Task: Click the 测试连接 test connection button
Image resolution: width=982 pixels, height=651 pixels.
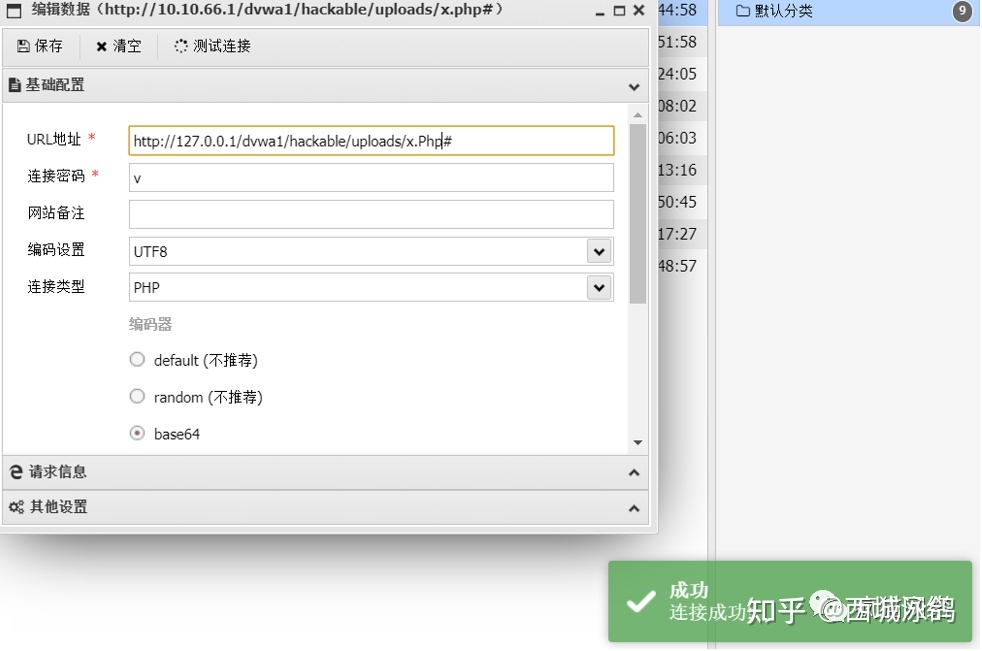Action: point(212,46)
